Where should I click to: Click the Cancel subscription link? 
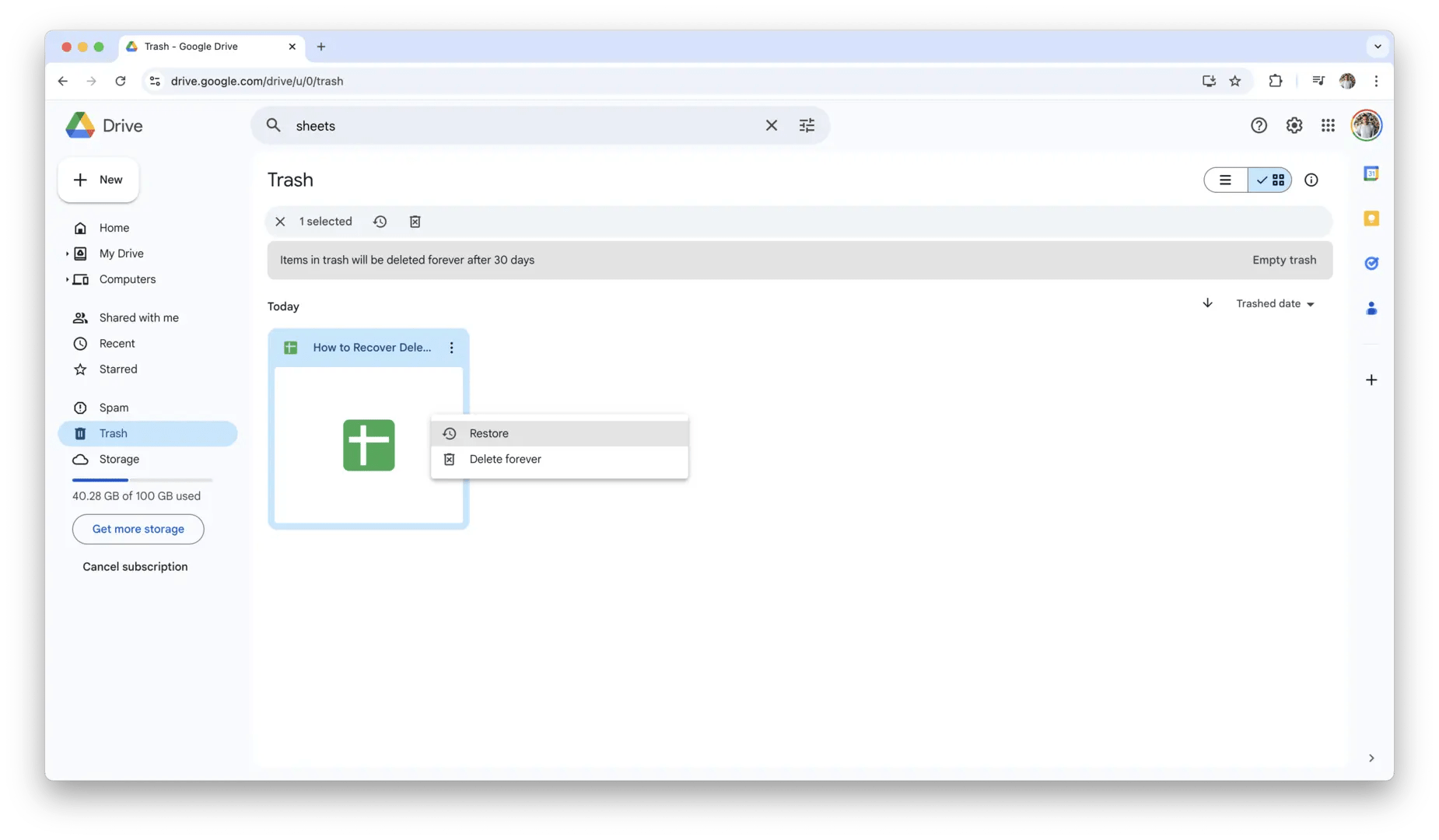(x=135, y=566)
